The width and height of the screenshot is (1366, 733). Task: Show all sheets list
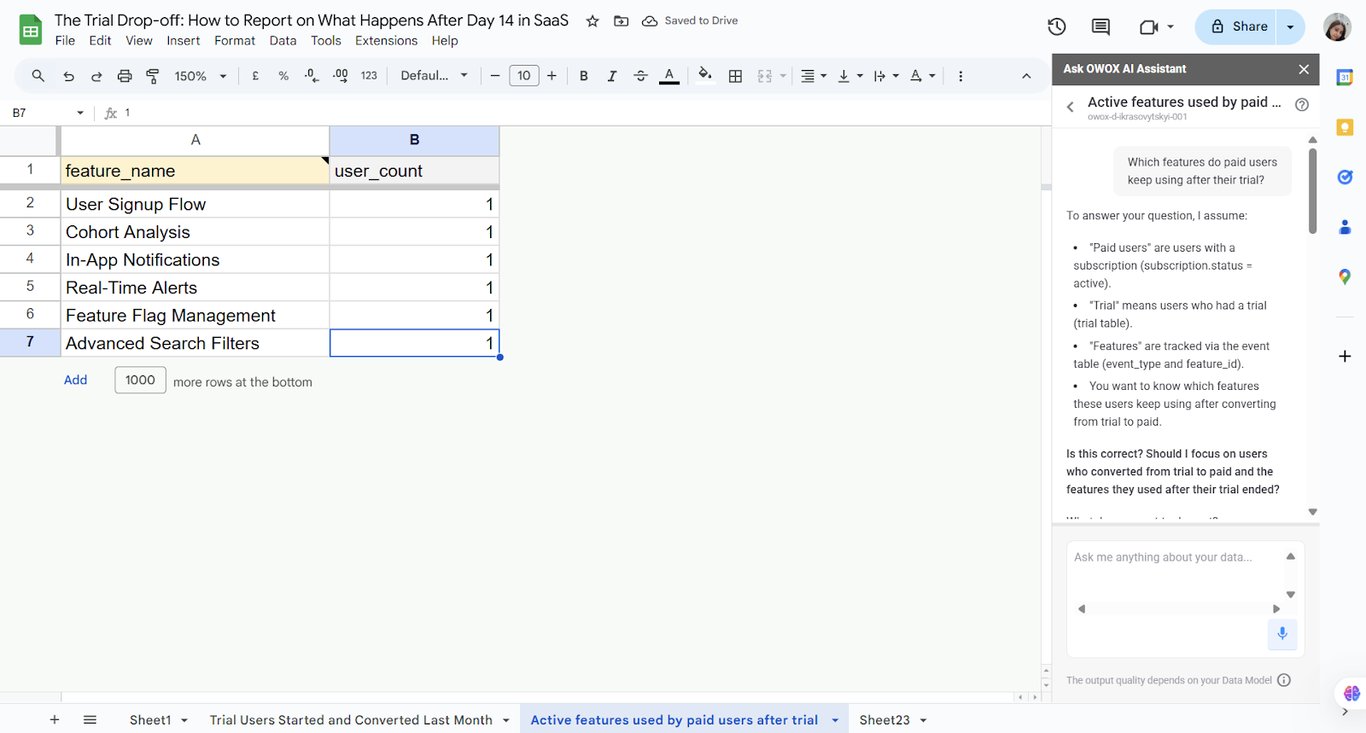pos(90,720)
